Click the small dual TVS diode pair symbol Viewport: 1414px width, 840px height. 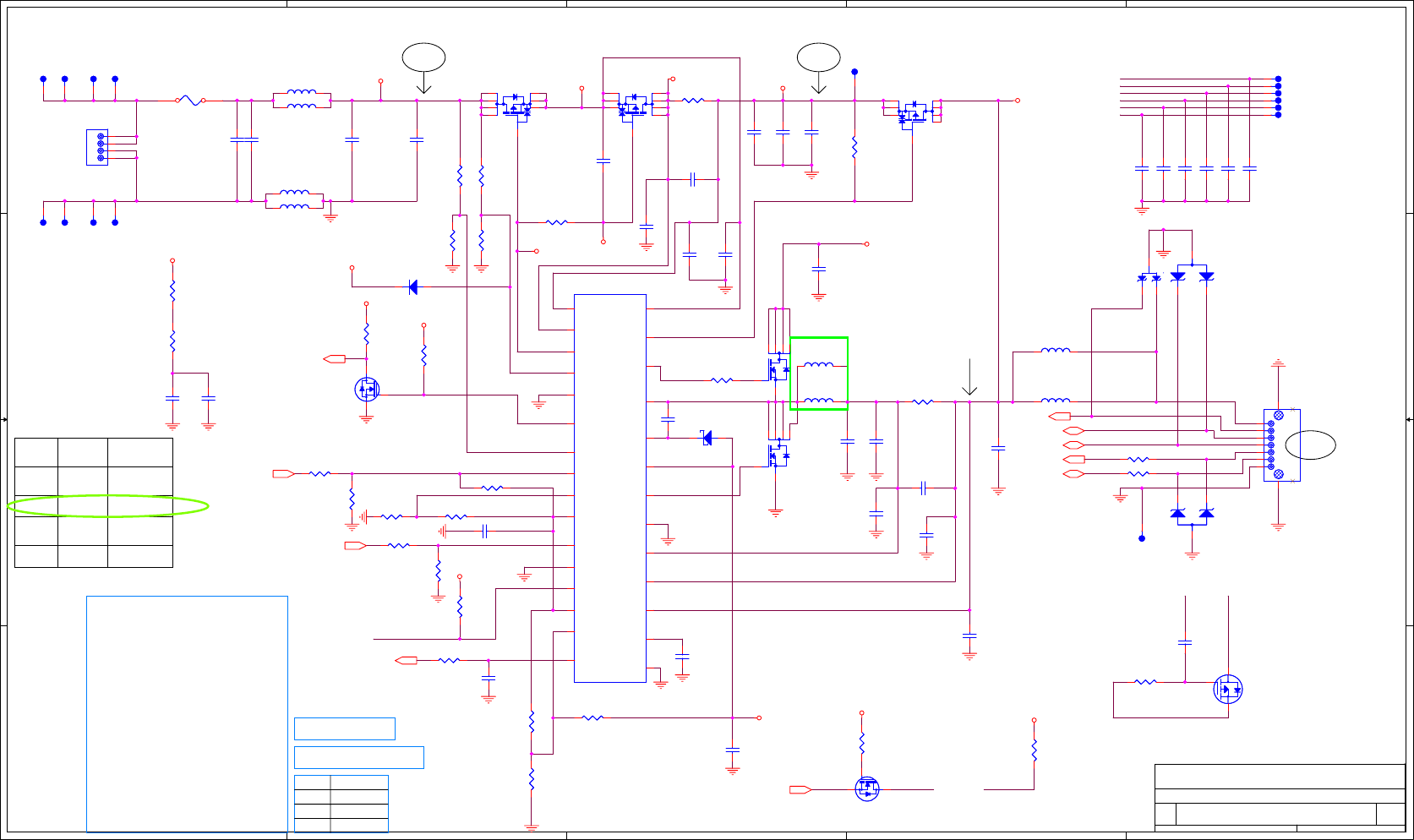[1149, 277]
